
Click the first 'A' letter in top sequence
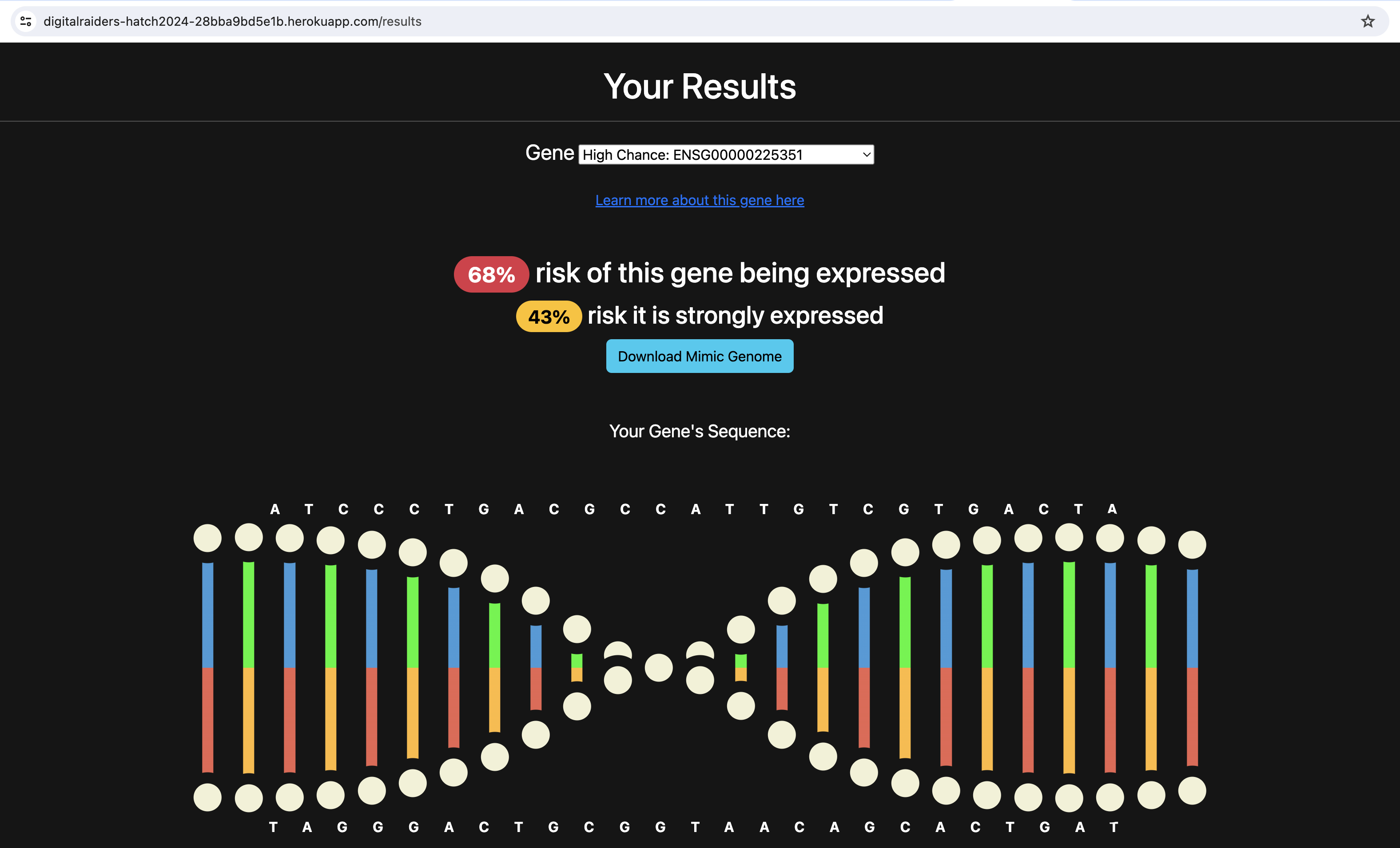[275, 510]
